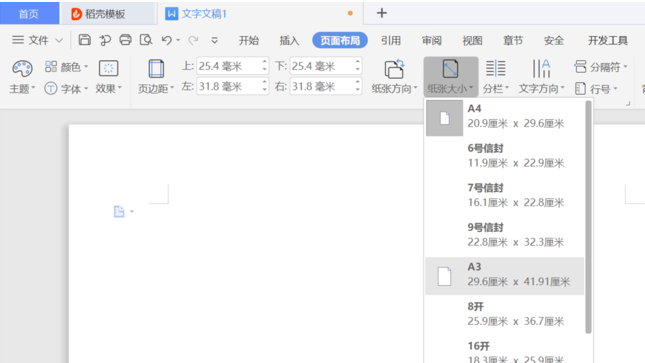
Task: Select A3 paper size option
Action: tap(505, 276)
